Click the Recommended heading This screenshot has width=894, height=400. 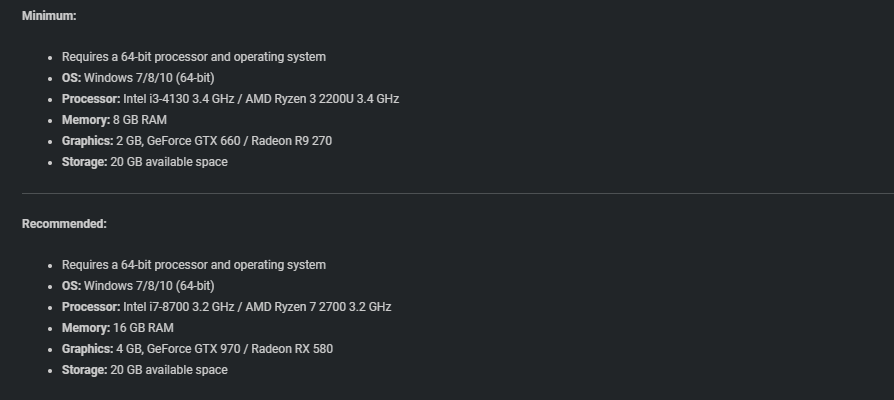(x=64, y=224)
